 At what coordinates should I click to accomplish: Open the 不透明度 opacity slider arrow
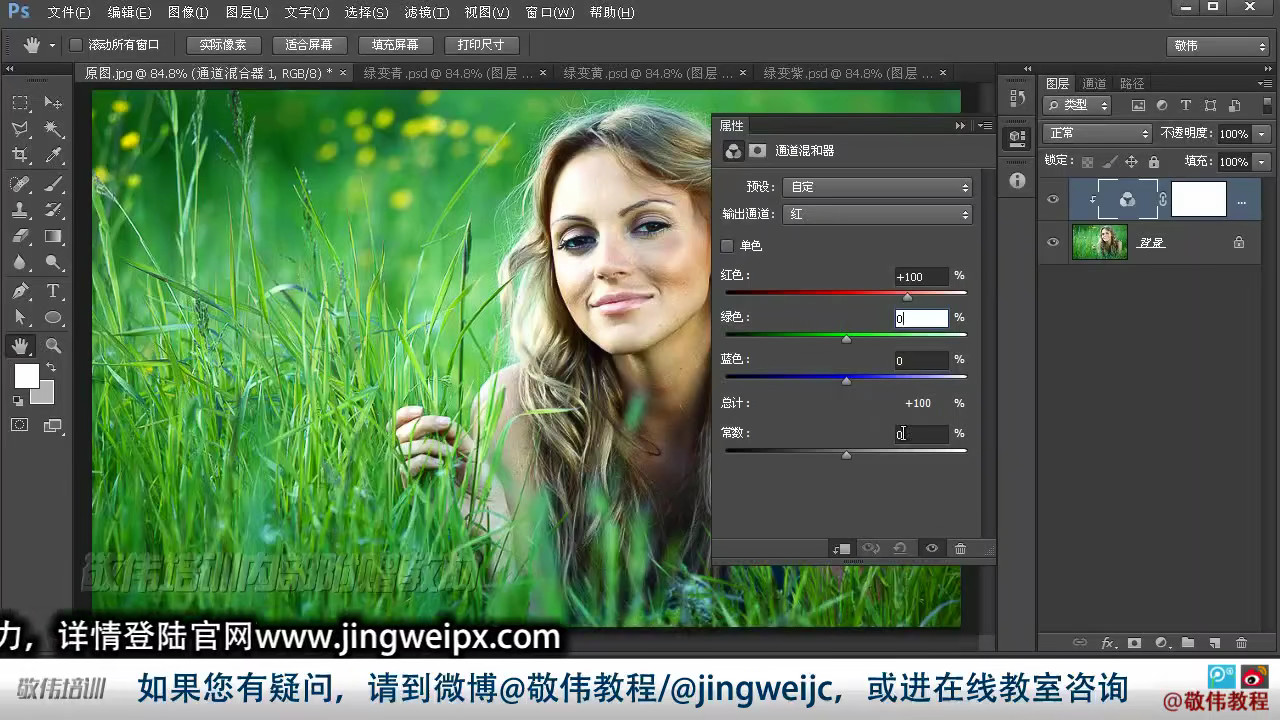(1262, 134)
